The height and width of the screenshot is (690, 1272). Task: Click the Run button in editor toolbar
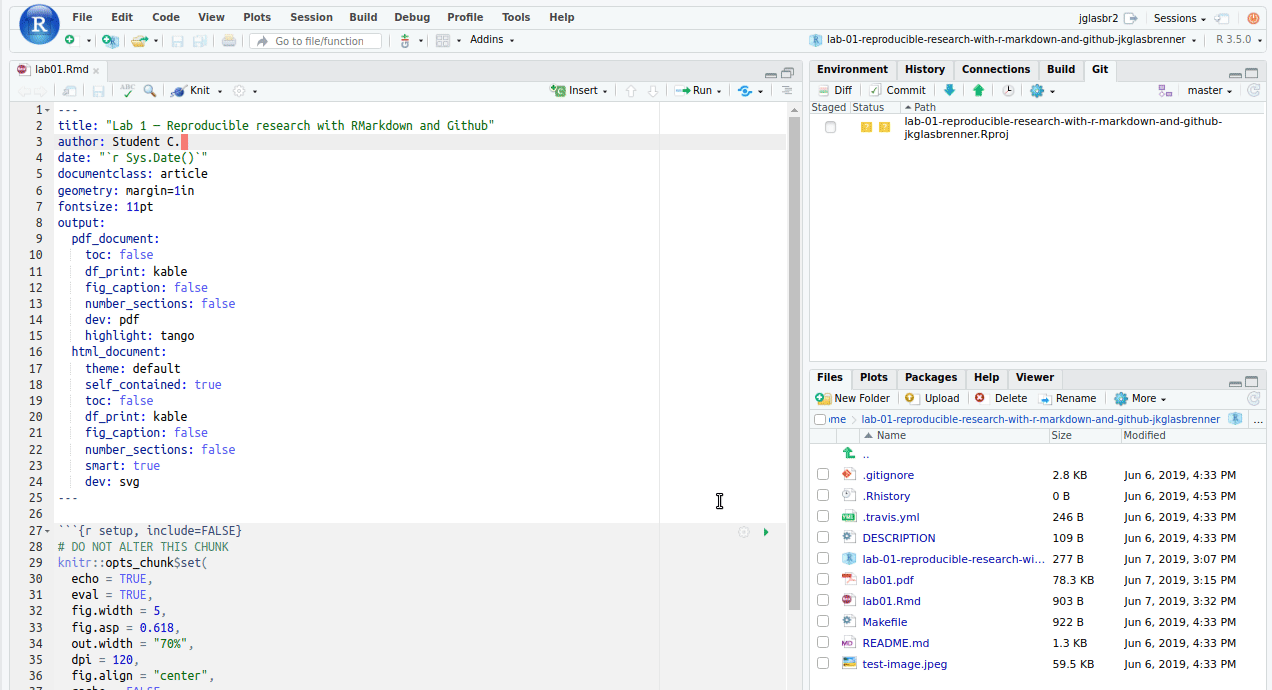coord(693,90)
